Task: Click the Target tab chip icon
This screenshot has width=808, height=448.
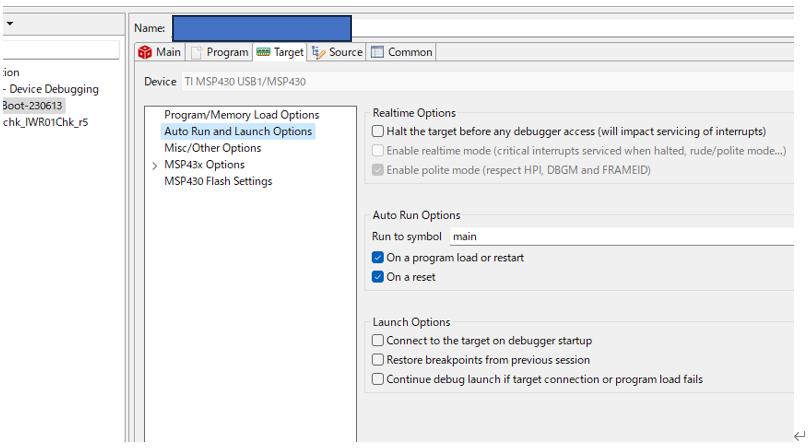Action: [x=263, y=52]
